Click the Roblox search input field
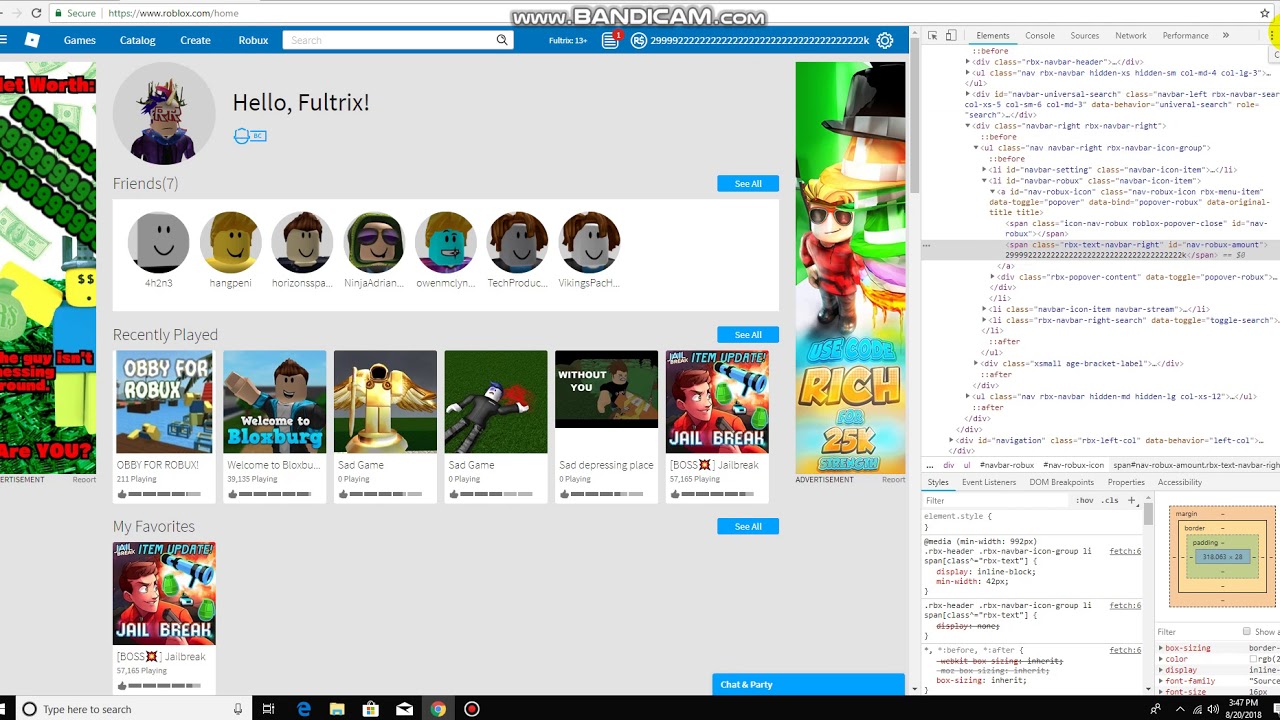 coord(388,40)
